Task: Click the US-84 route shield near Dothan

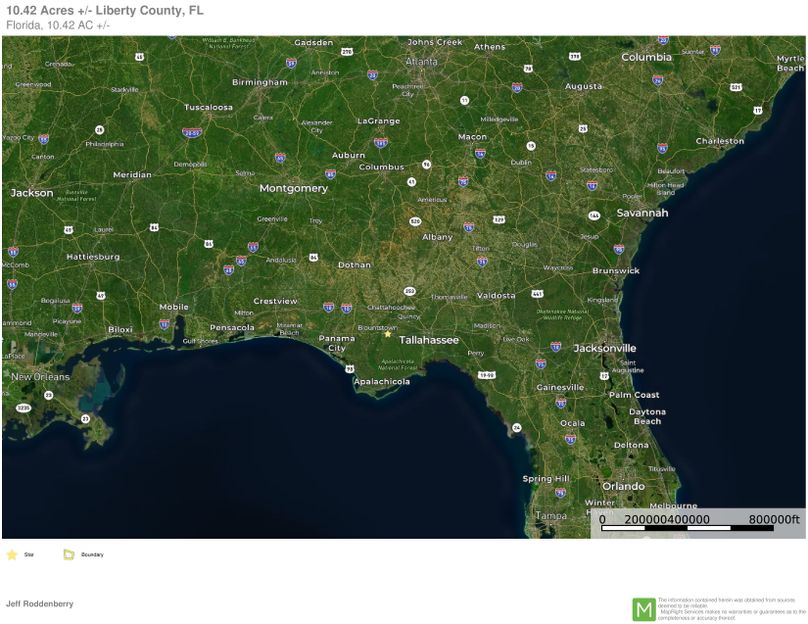Action: point(313,257)
